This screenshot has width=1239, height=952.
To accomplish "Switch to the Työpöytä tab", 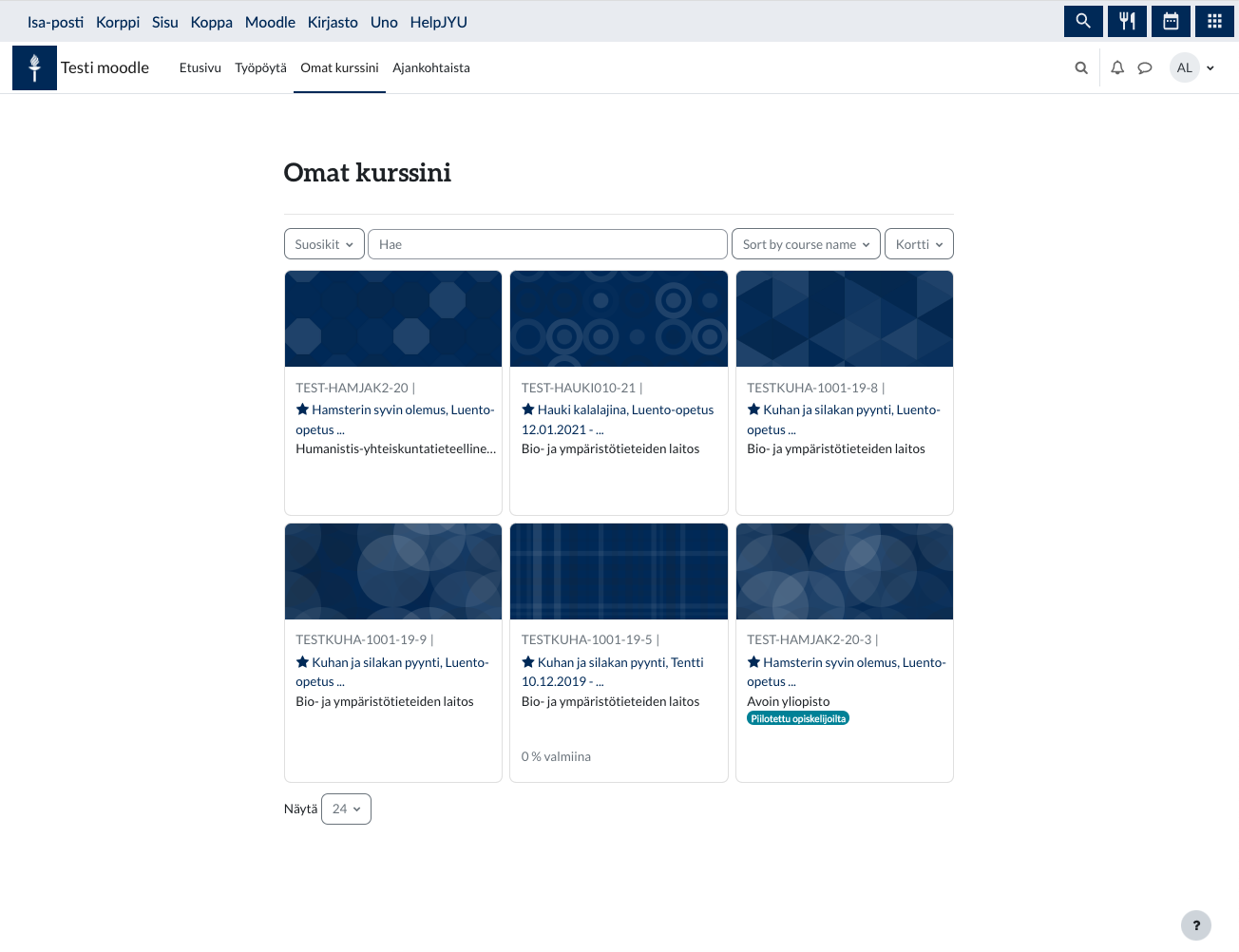I will point(260,67).
